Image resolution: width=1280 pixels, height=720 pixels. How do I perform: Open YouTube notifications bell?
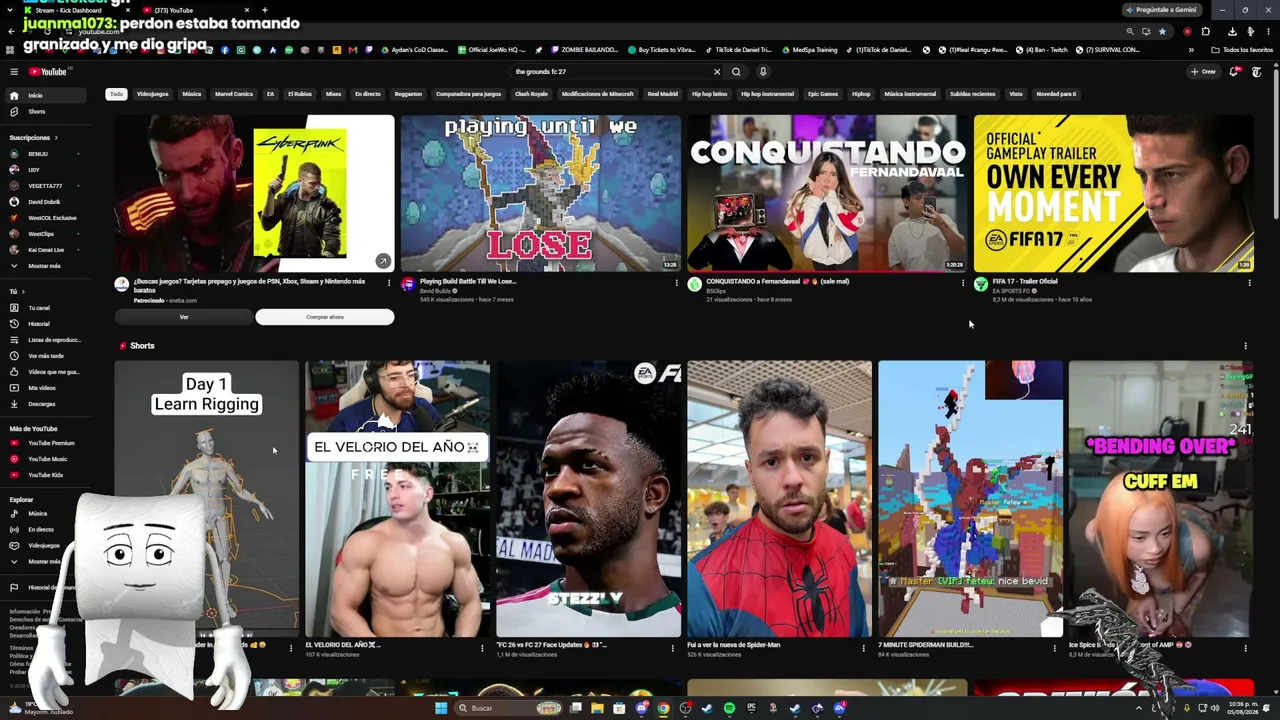(1234, 72)
